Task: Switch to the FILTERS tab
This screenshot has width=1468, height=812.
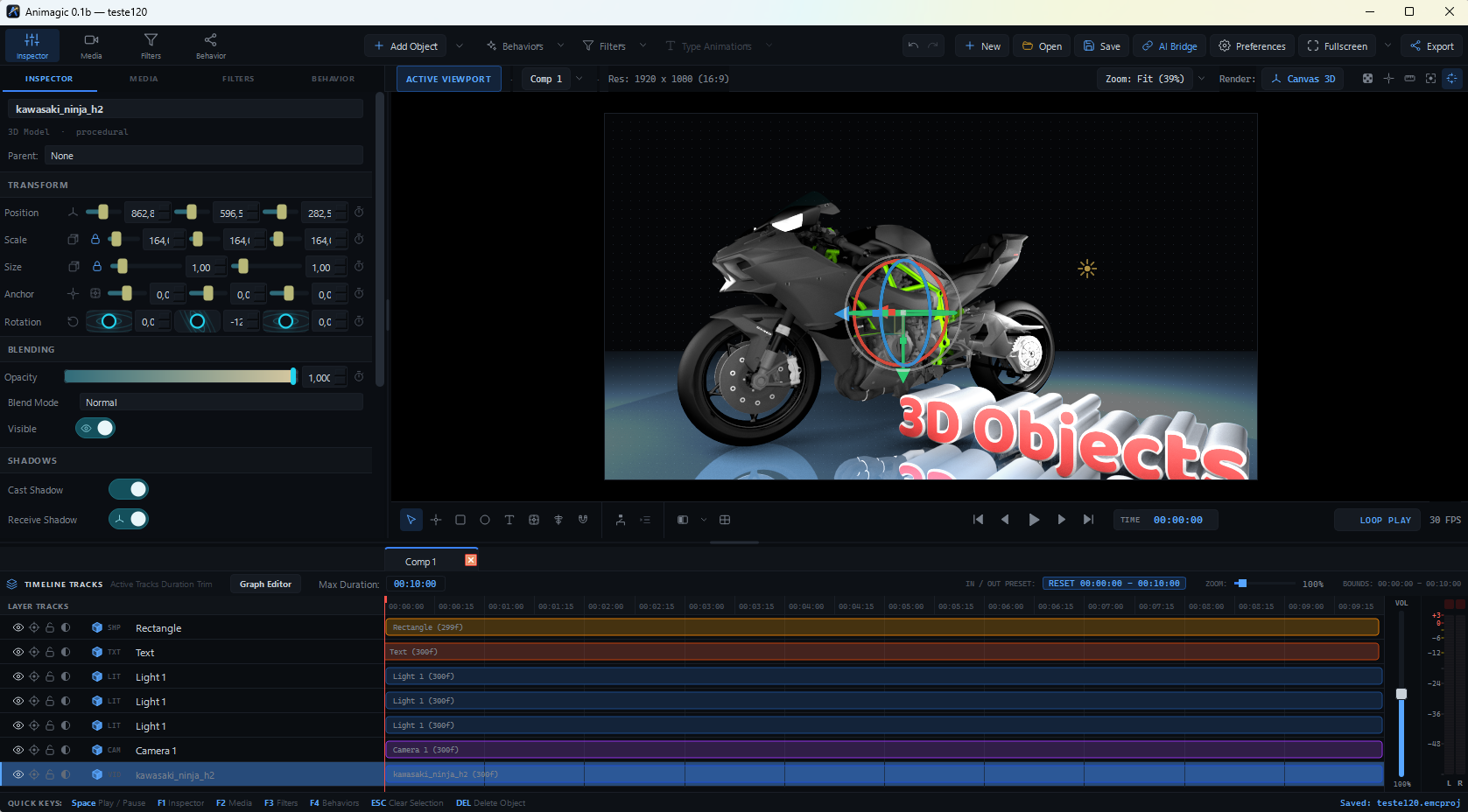Action: pos(238,79)
